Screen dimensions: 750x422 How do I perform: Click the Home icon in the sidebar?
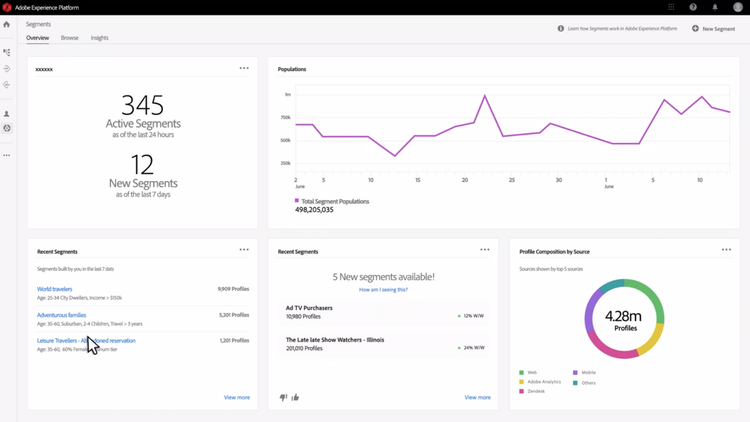coord(7,25)
